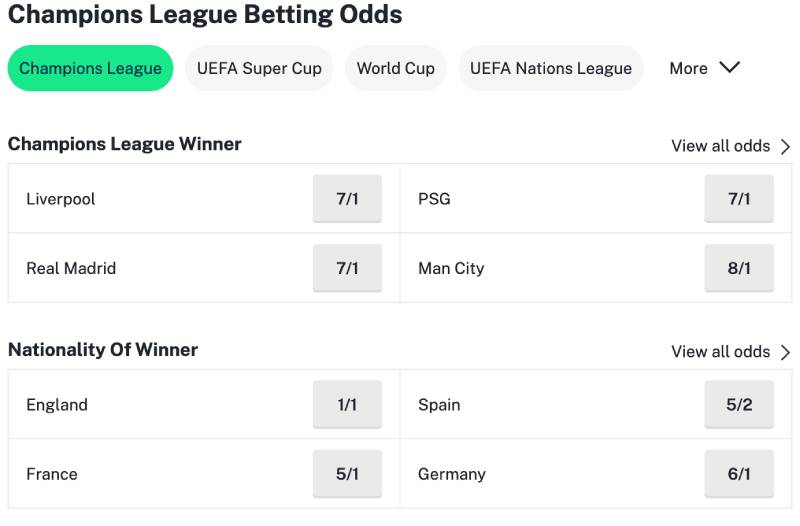
Task: Select the Champions League tab
Action: 90,68
